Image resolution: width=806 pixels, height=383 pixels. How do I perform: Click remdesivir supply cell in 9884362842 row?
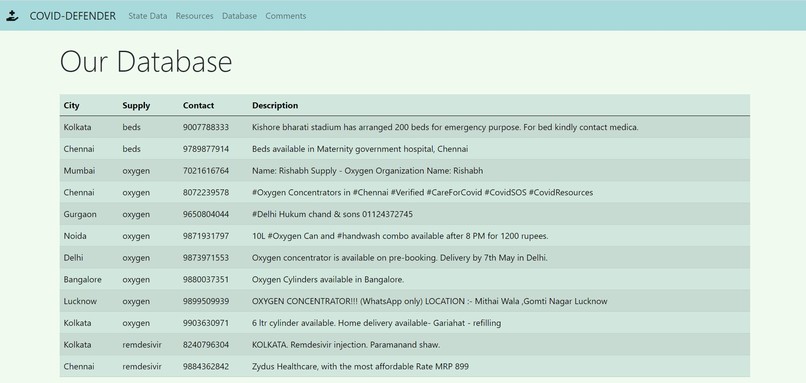142,367
